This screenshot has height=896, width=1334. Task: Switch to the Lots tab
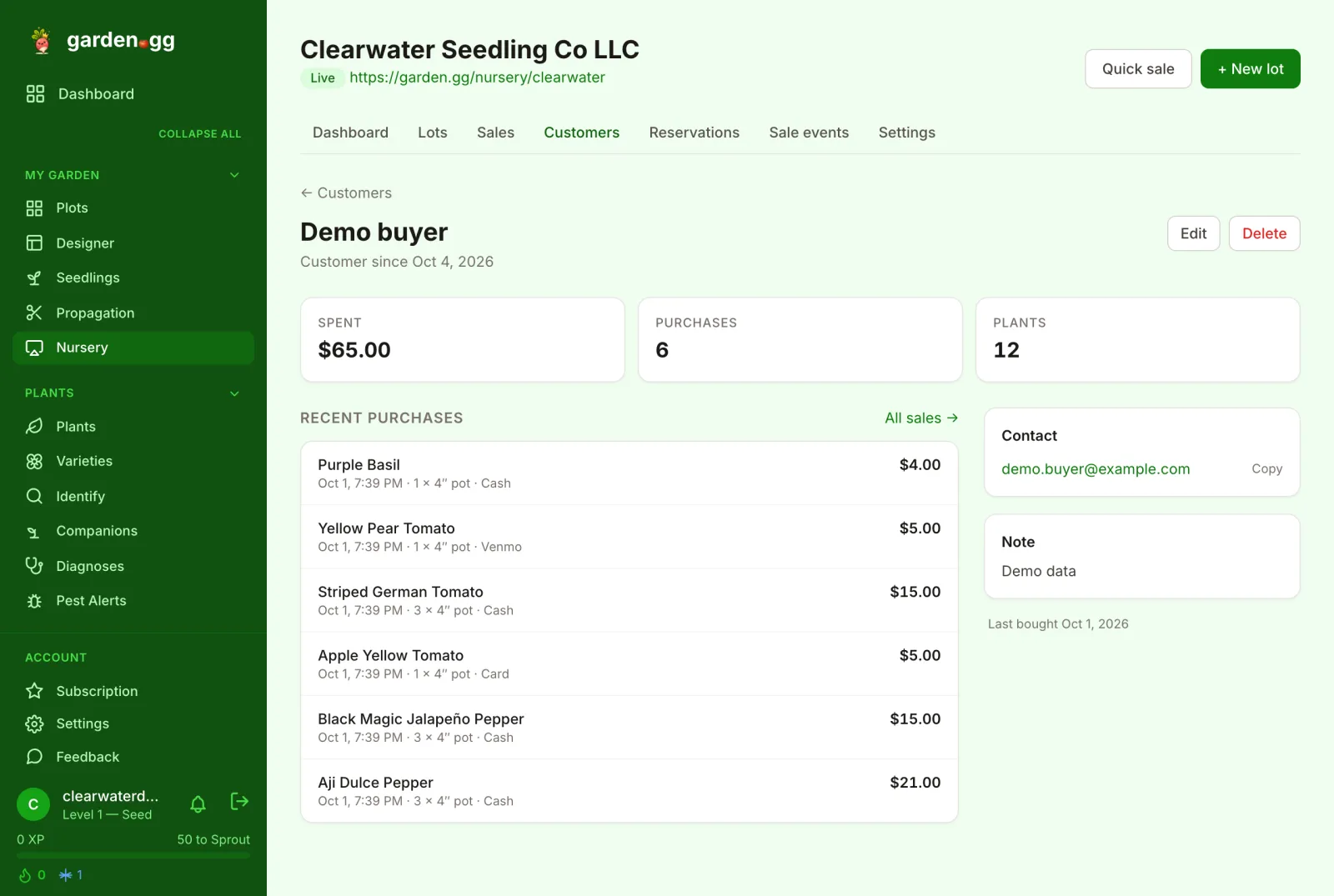(x=433, y=133)
